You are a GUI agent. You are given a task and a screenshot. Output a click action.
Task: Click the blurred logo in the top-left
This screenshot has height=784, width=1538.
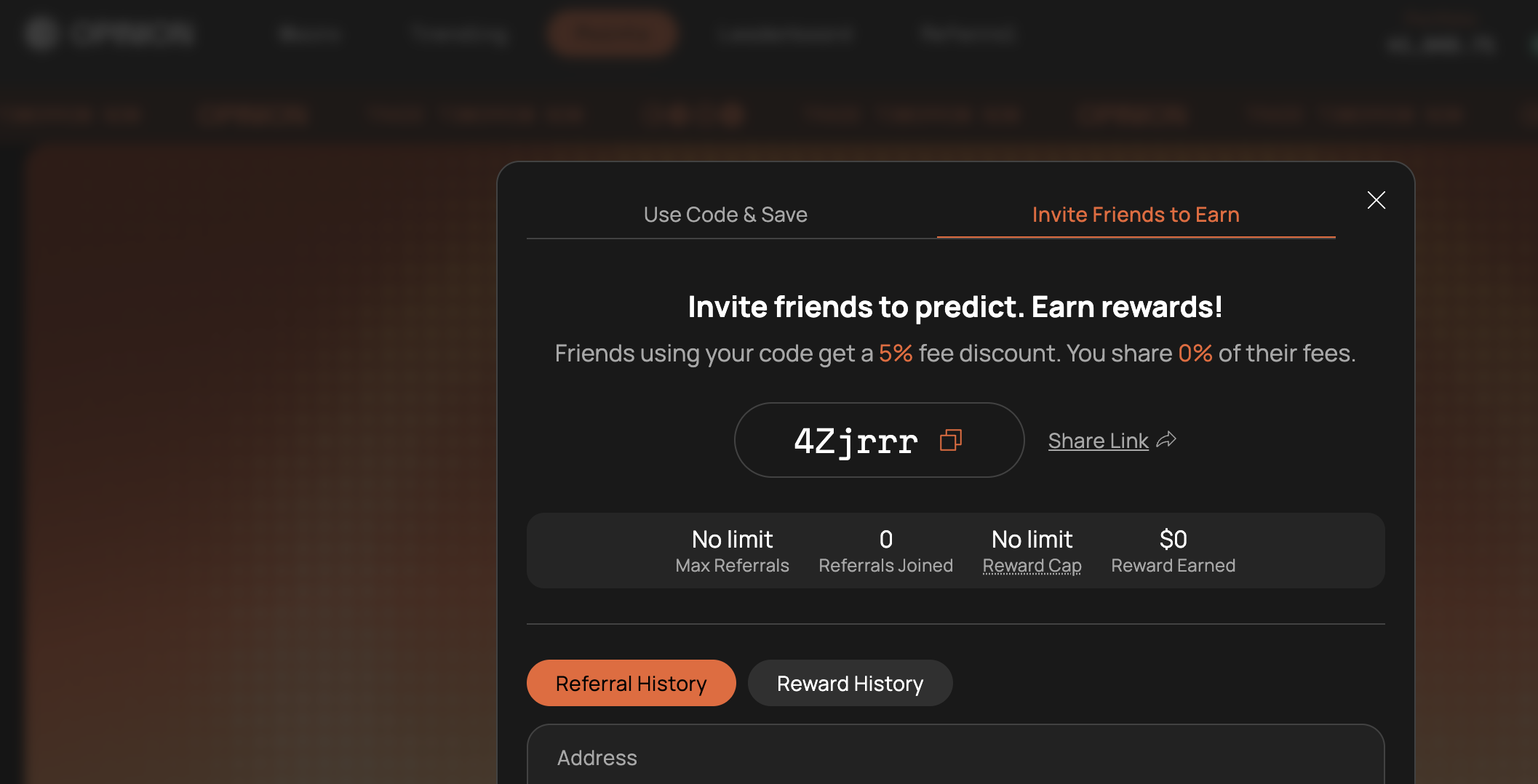click(109, 33)
